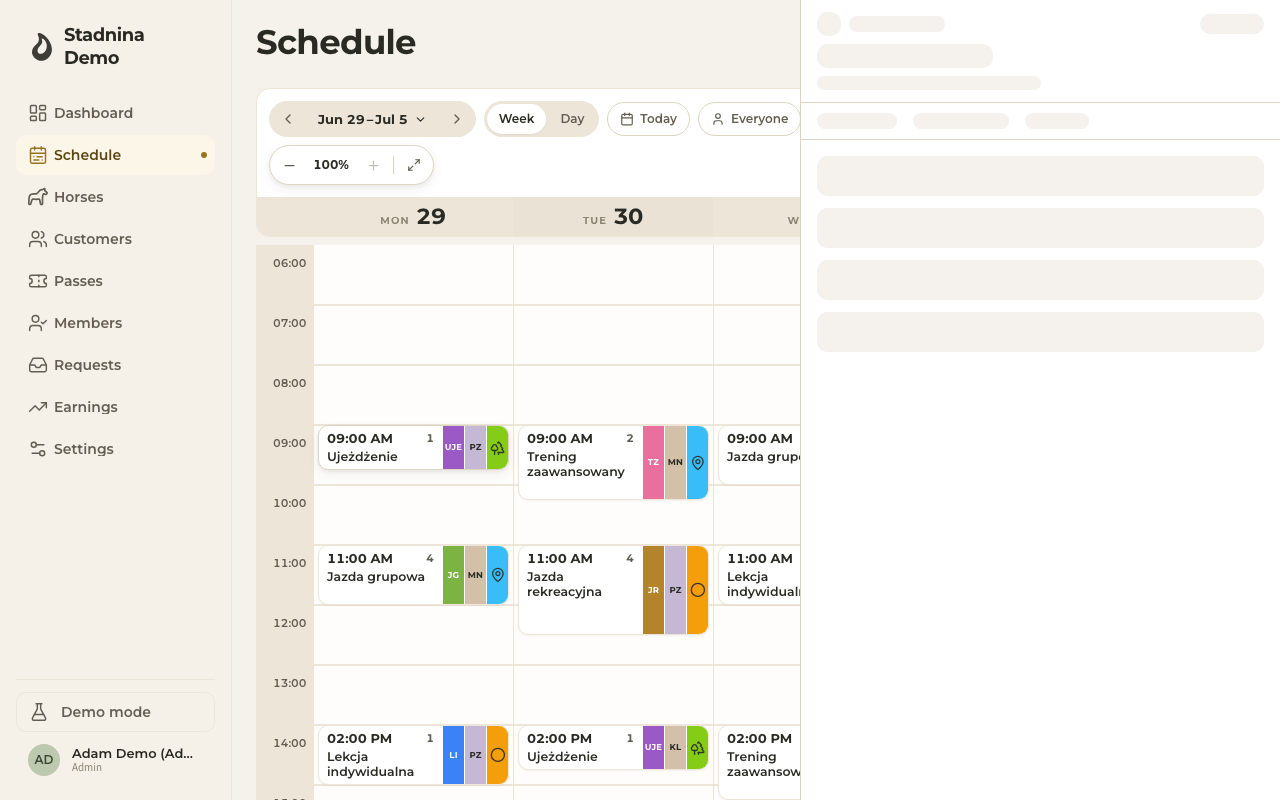Image resolution: width=1280 pixels, height=800 pixels.
Task: Click the zoom out minus icon
Action: pos(290,165)
